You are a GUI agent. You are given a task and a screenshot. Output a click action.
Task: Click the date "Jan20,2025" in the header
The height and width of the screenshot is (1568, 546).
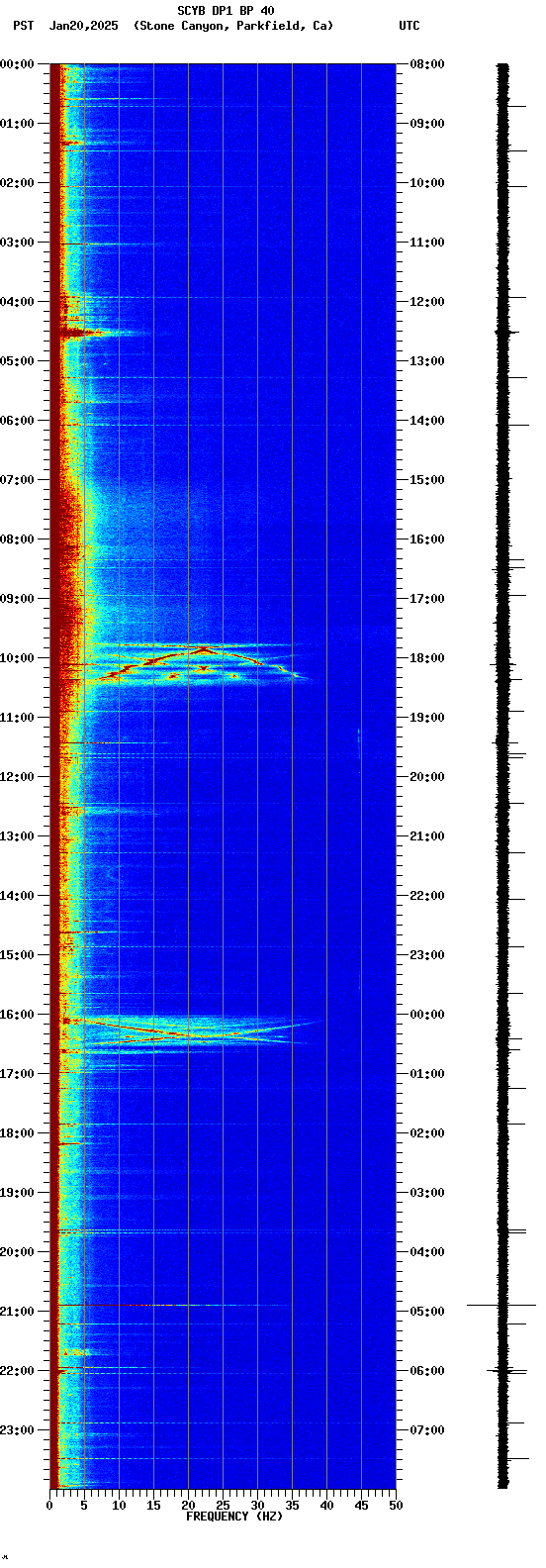tap(83, 26)
